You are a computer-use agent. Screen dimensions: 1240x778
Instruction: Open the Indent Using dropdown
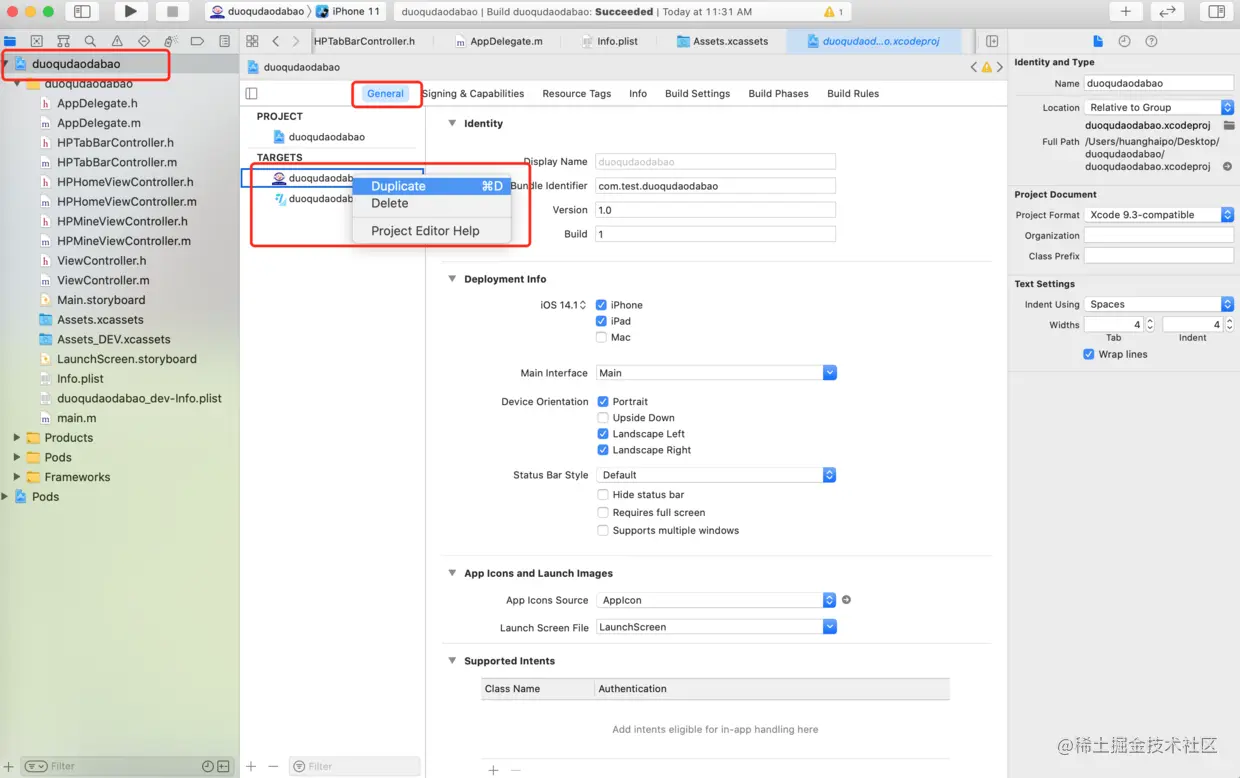pyautogui.click(x=1159, y=304)
